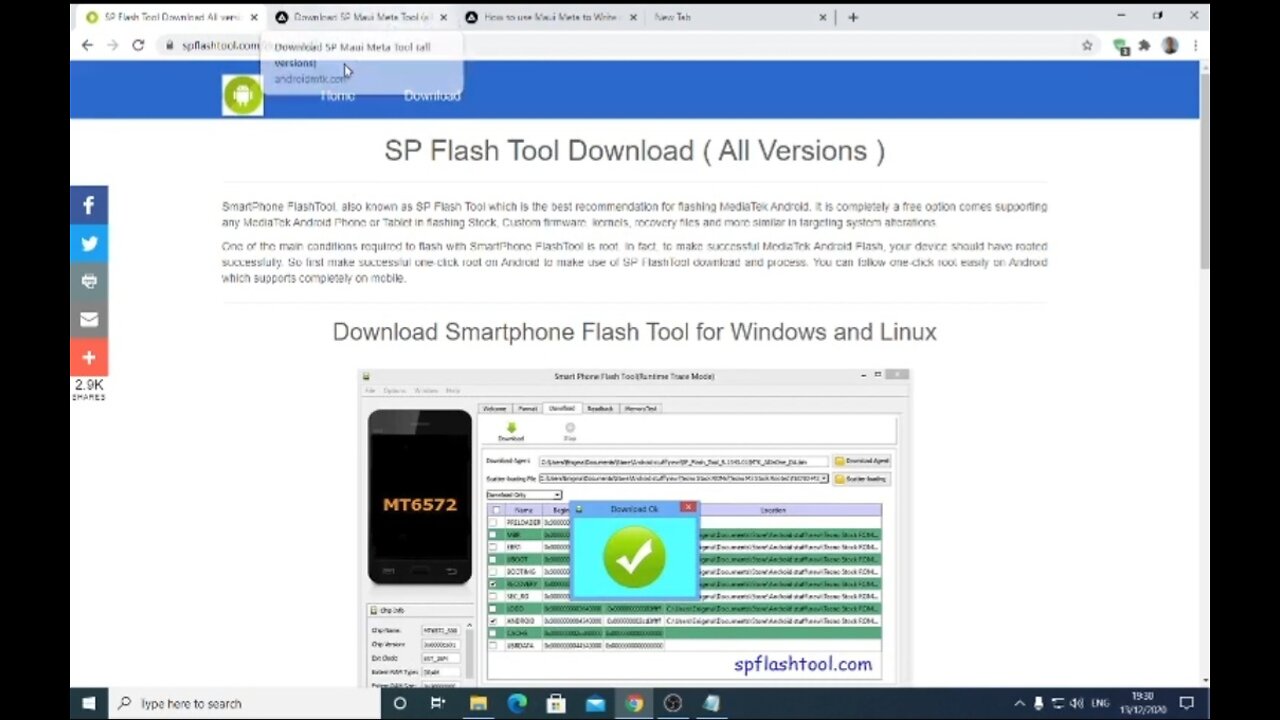Open the green extension icon in the toolbar
Screen dimensions: 1280x720
(1121, 45)
